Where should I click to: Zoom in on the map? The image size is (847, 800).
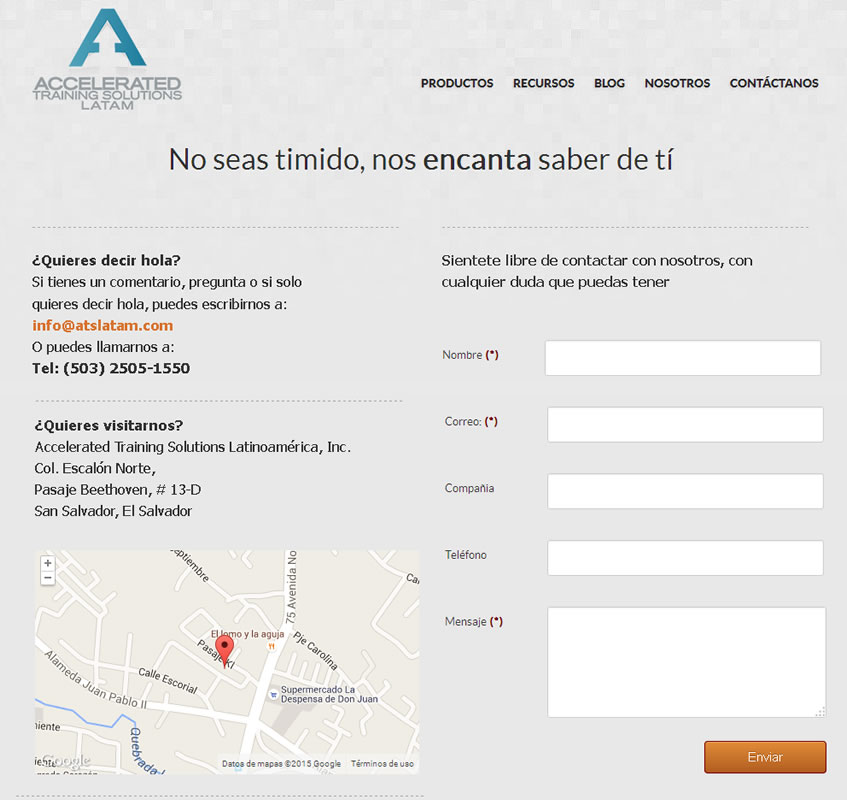coord(47,564)
